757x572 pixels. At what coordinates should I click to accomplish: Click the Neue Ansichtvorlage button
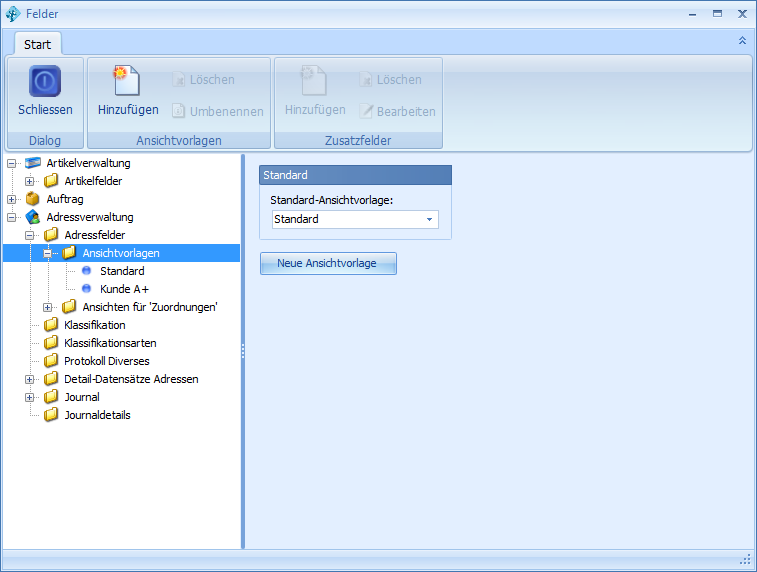[x=328, y=263]
